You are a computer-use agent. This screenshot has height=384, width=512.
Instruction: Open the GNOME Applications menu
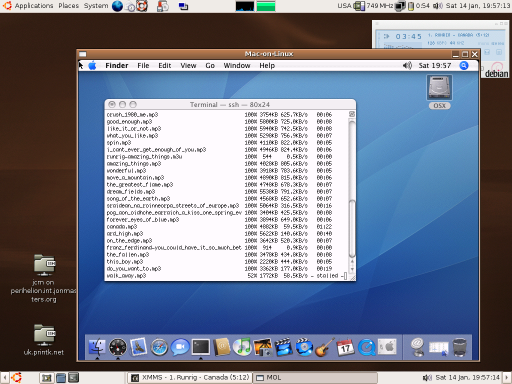tap(29, 6)
